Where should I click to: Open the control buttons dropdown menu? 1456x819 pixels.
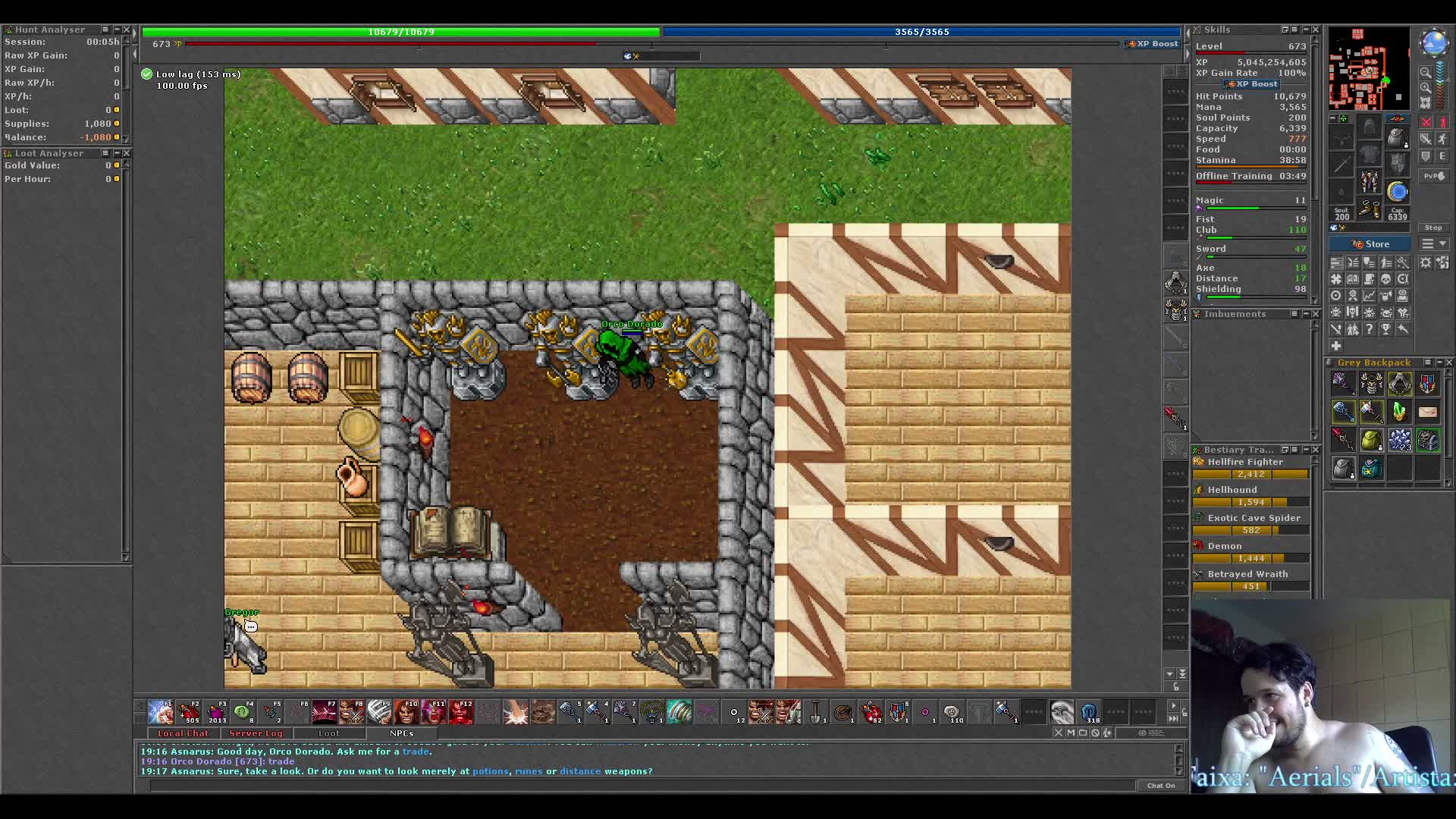1434,243
